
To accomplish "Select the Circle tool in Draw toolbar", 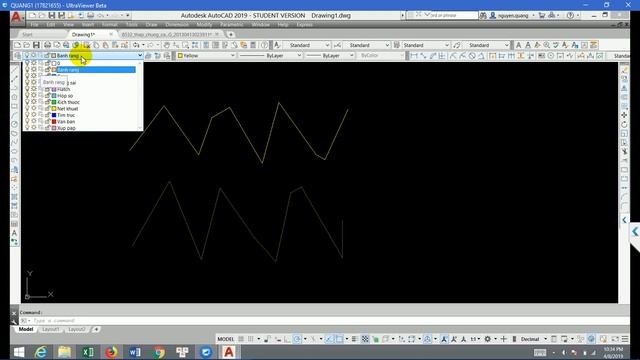I will tap(15, 124).
